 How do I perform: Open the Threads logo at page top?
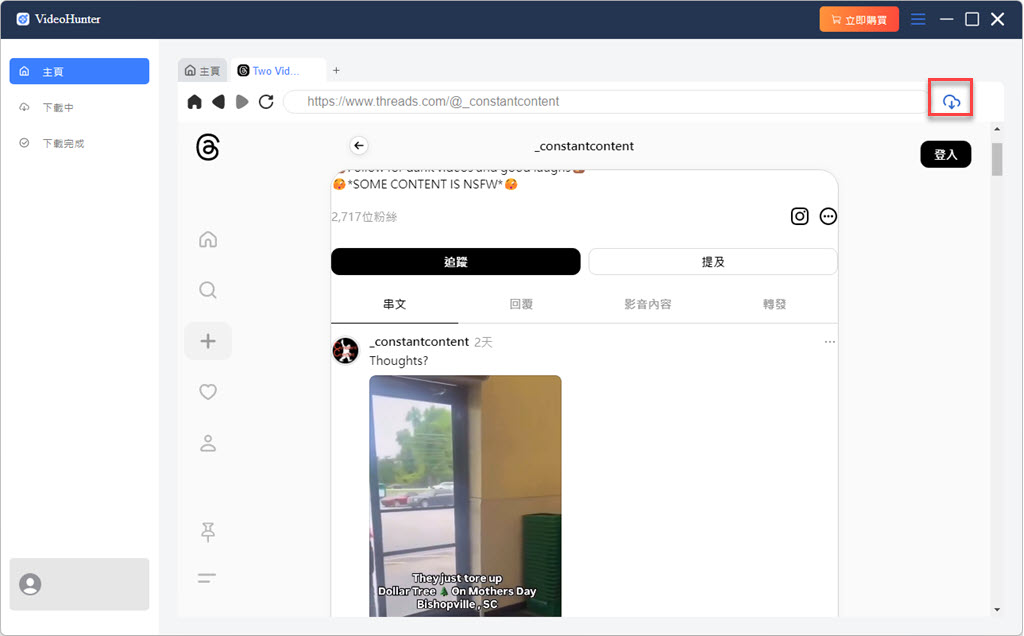point(208,148)
